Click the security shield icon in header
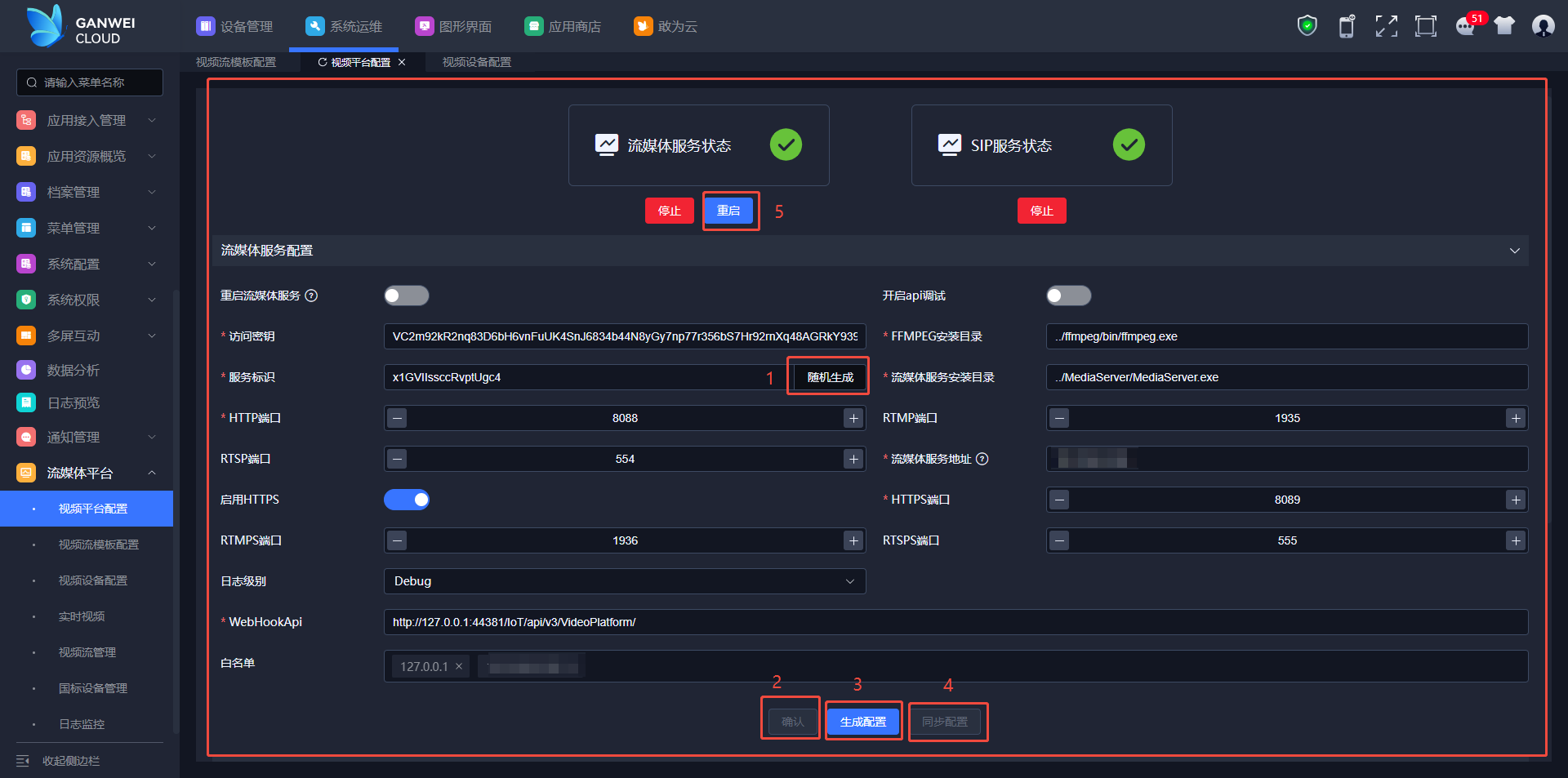Screen dimensions: 1568x778 pos(1307,26)
